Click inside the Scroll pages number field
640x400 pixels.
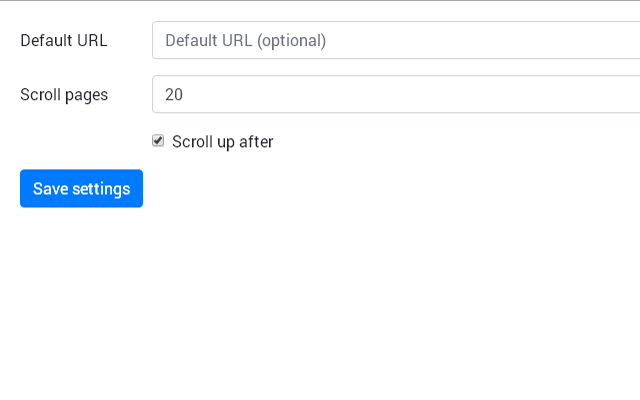[x=396, y=94]
